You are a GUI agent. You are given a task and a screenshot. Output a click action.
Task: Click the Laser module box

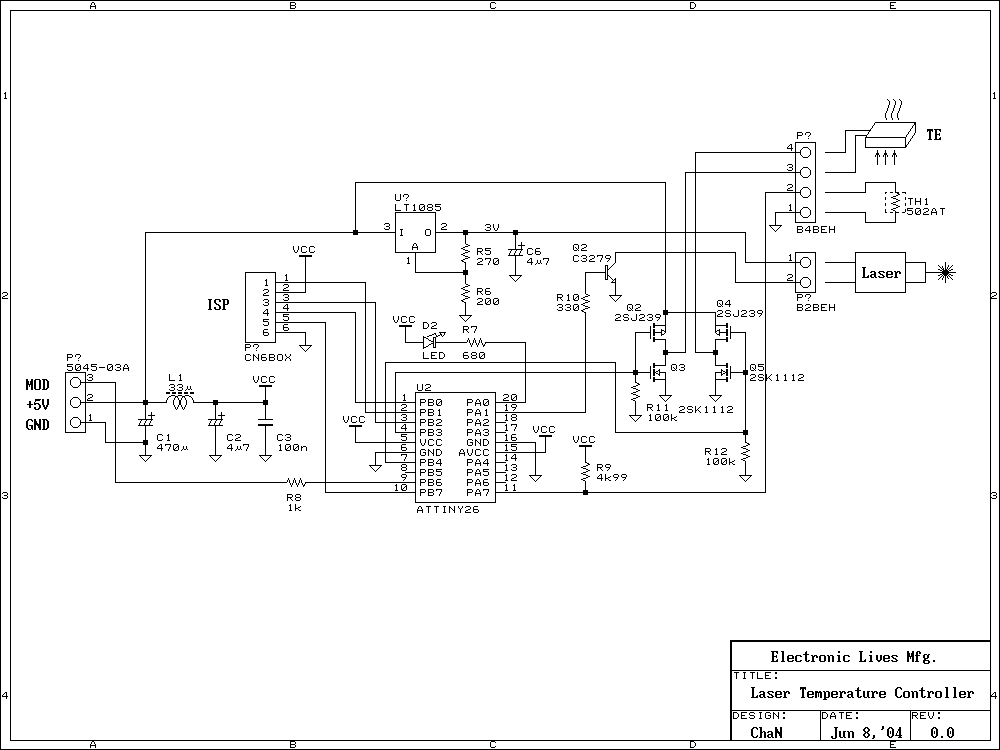[881, 273]
